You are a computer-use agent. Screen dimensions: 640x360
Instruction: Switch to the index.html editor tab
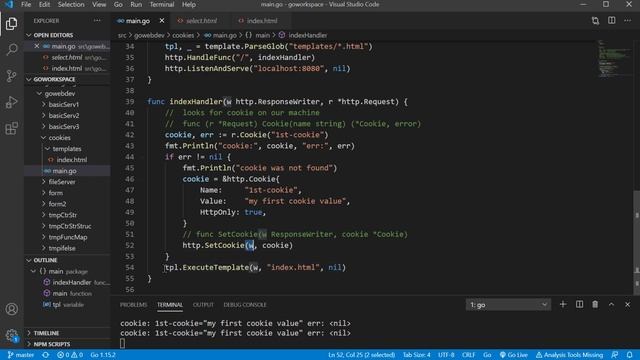[x=262, y=20]
